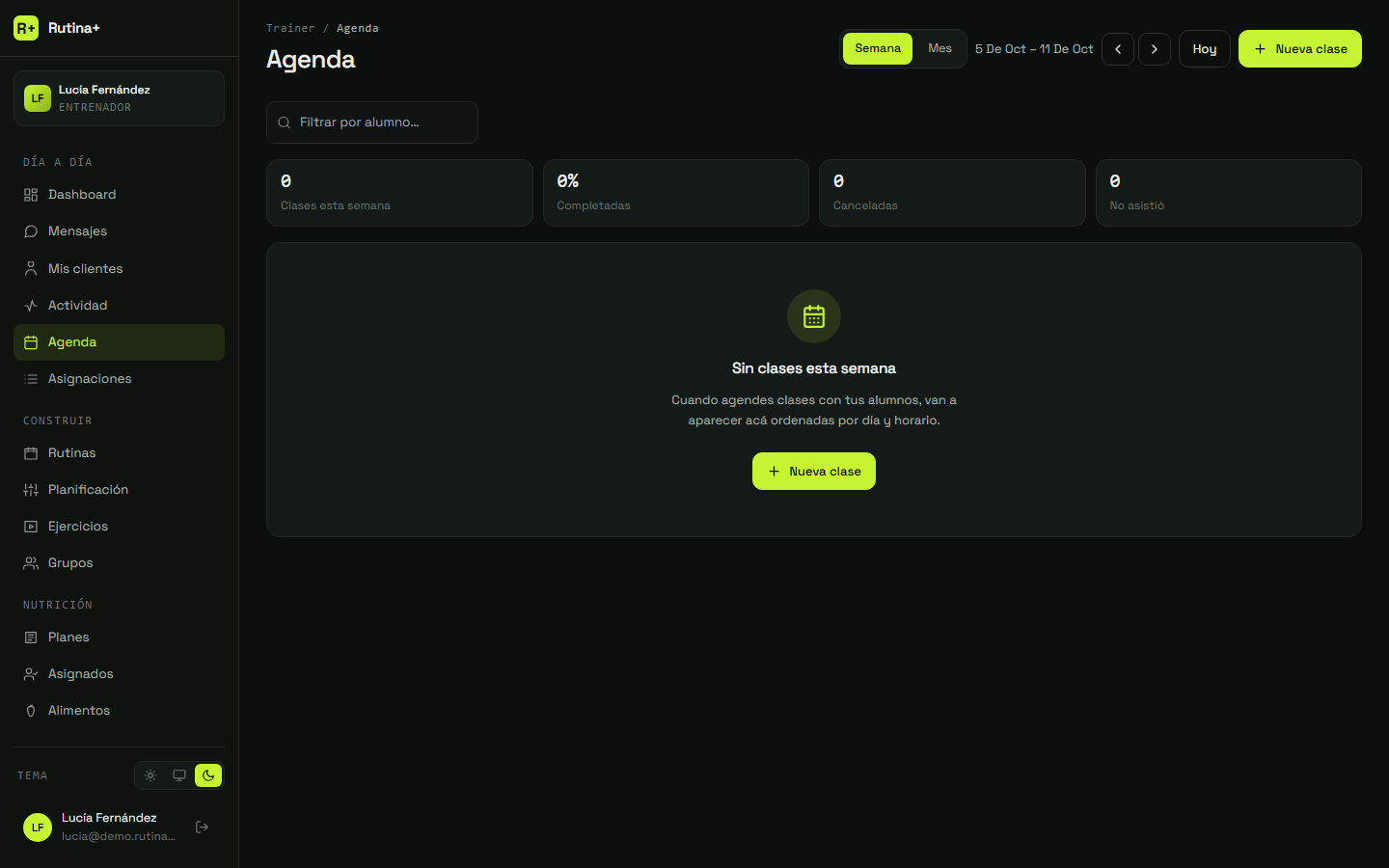Go to Planificación
The image size is (1389, 868).
[x=119, y=490]
